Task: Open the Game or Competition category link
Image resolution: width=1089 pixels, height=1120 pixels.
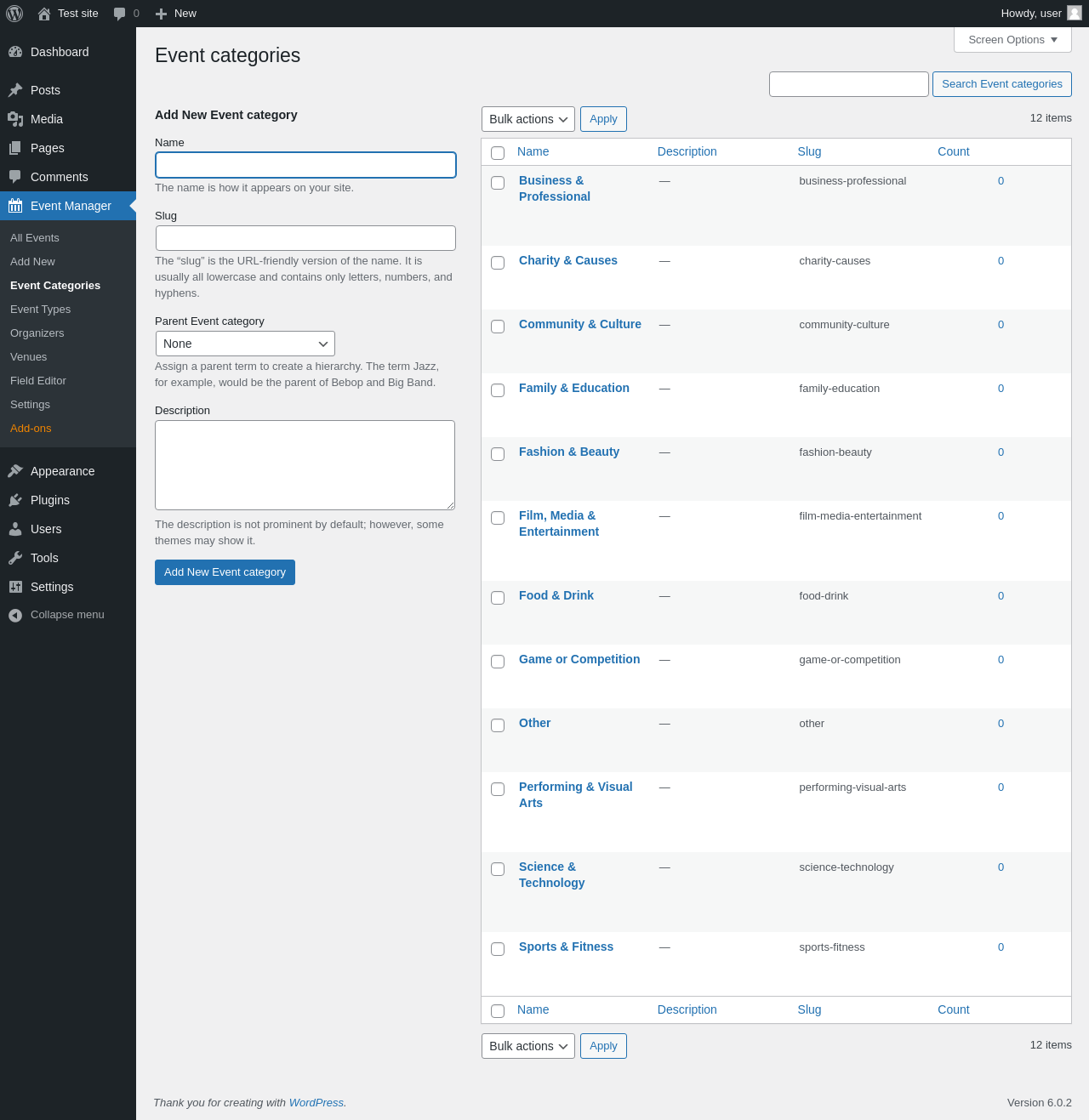Action: (x=579, y=659)
